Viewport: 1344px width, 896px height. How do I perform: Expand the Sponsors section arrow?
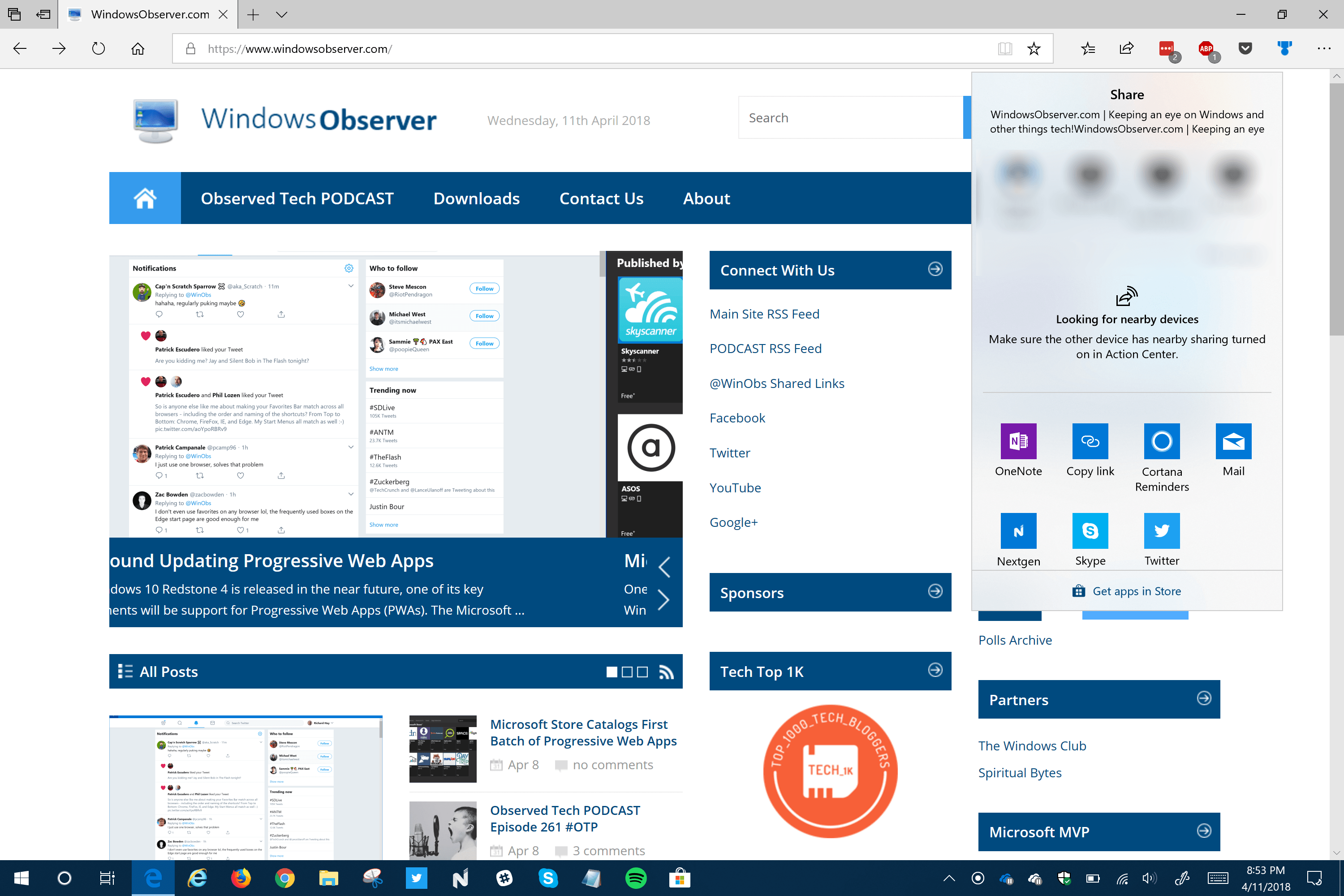(x=935, y=591)
